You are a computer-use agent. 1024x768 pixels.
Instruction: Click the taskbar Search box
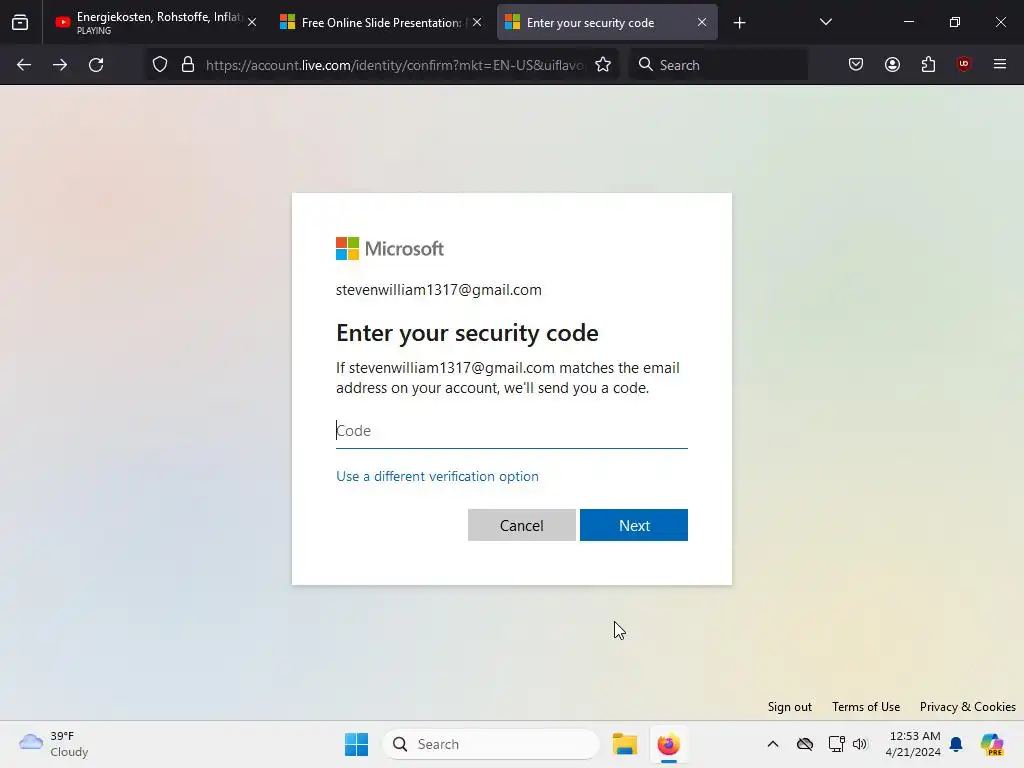(x=491, y=744)
